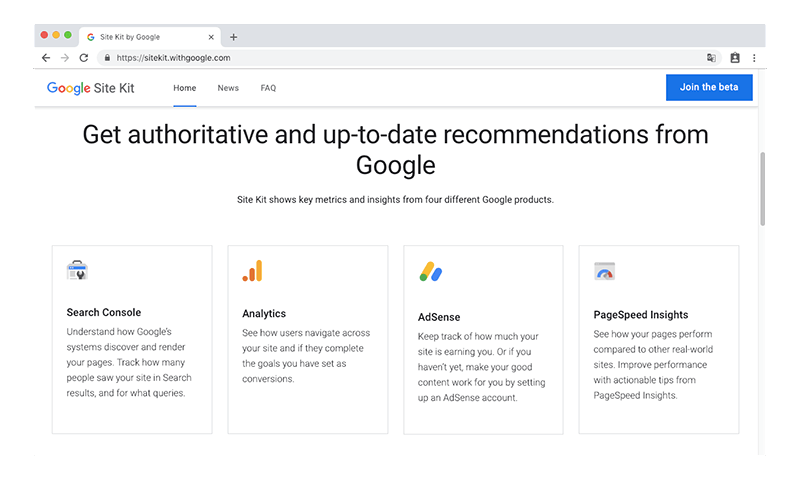Click the 'Get authoritative and up-to-date' headline

[395, 150]
